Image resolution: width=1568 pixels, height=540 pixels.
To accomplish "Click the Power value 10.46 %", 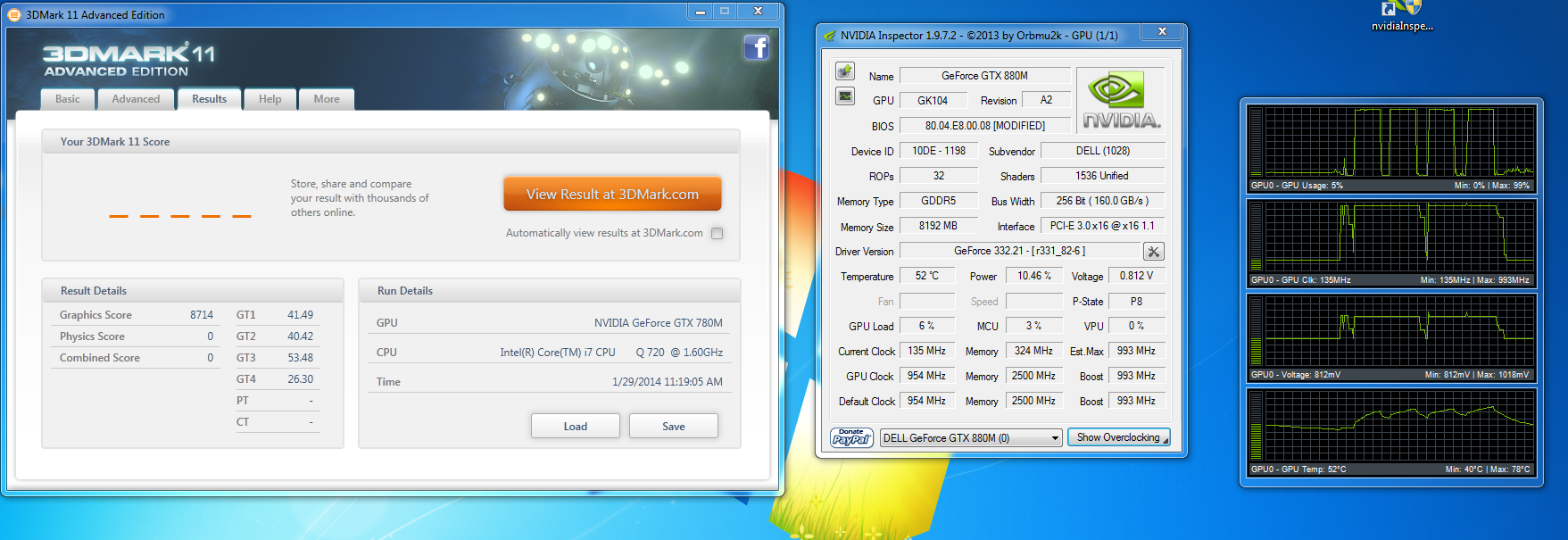I will [x=1033, y=276].
